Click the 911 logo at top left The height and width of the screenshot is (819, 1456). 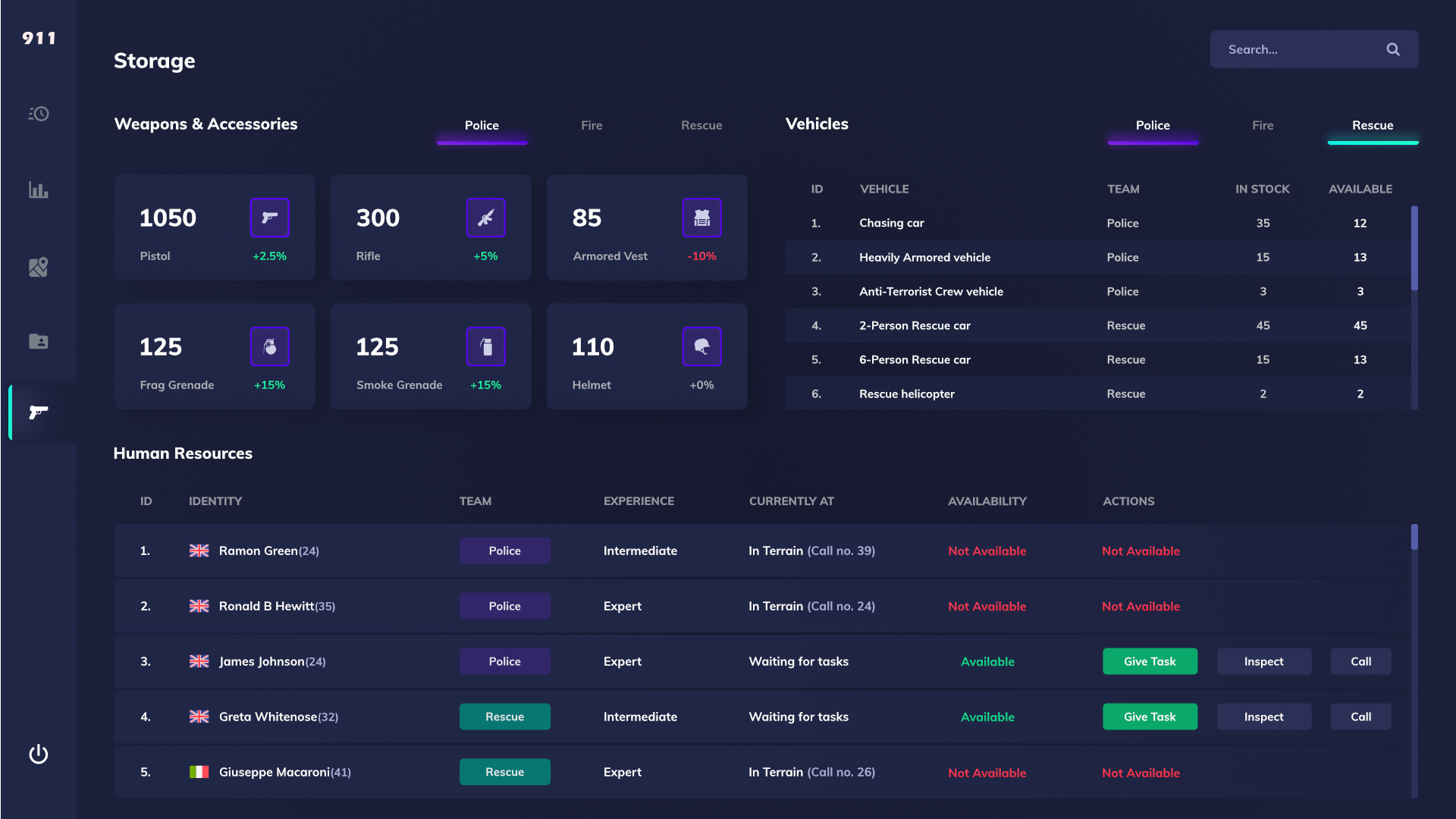click(38, 38)
